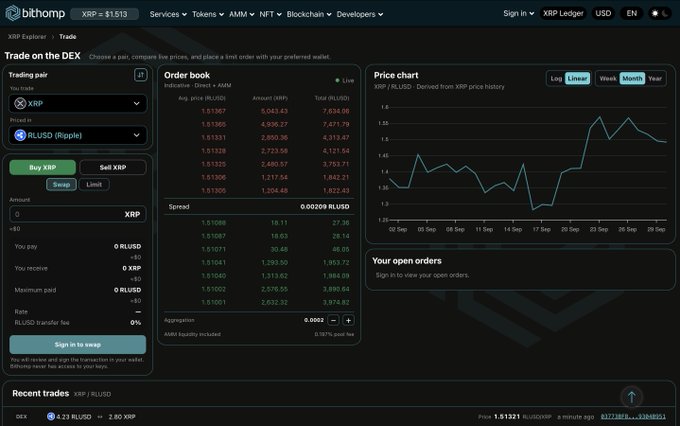Click the Amount (XRP) column header
Viewport: 680px width, 426px height.
pyautogui.click(x=270, y=98)
